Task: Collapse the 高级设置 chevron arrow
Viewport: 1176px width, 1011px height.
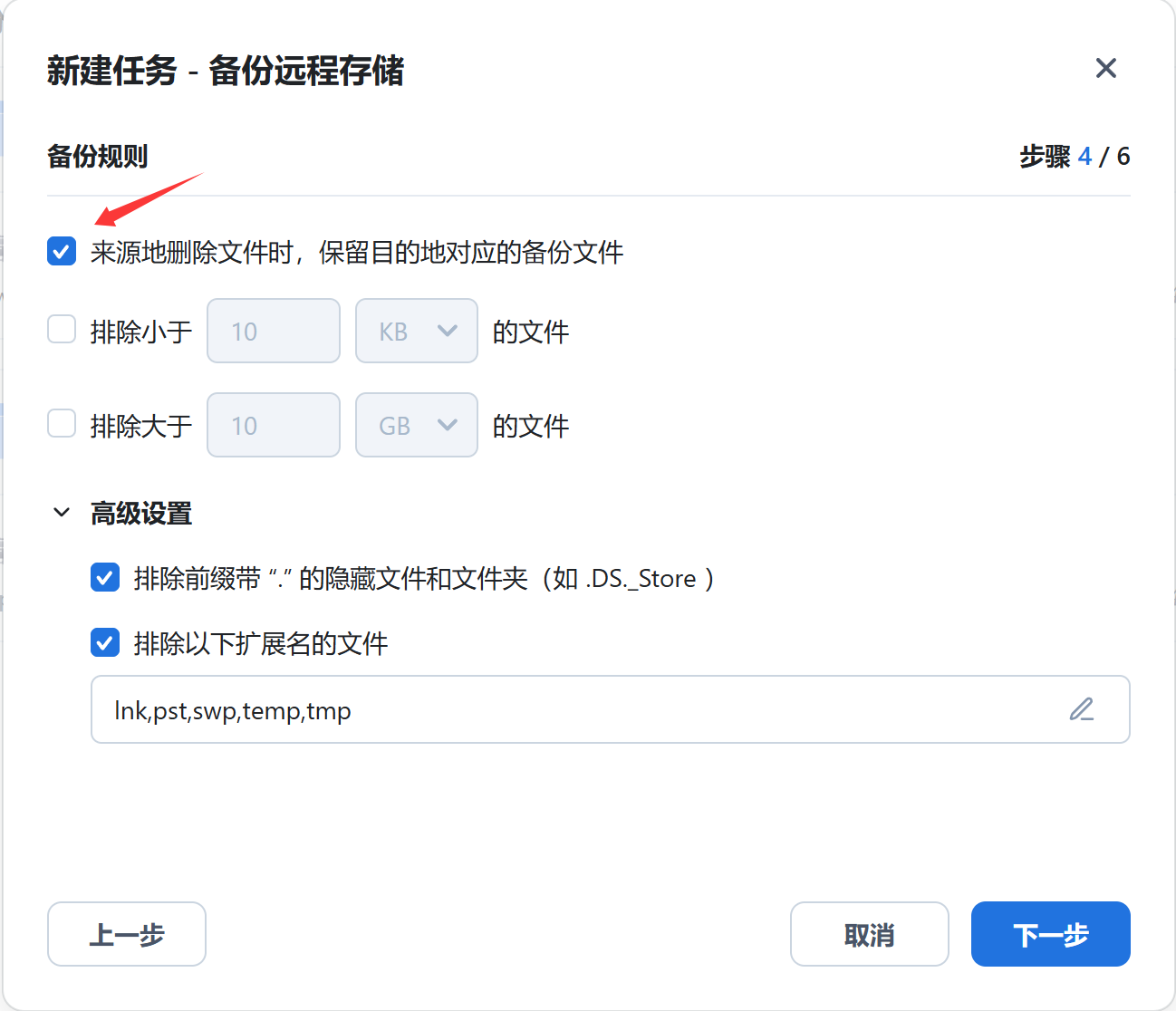Action: [x=62, y=513]
